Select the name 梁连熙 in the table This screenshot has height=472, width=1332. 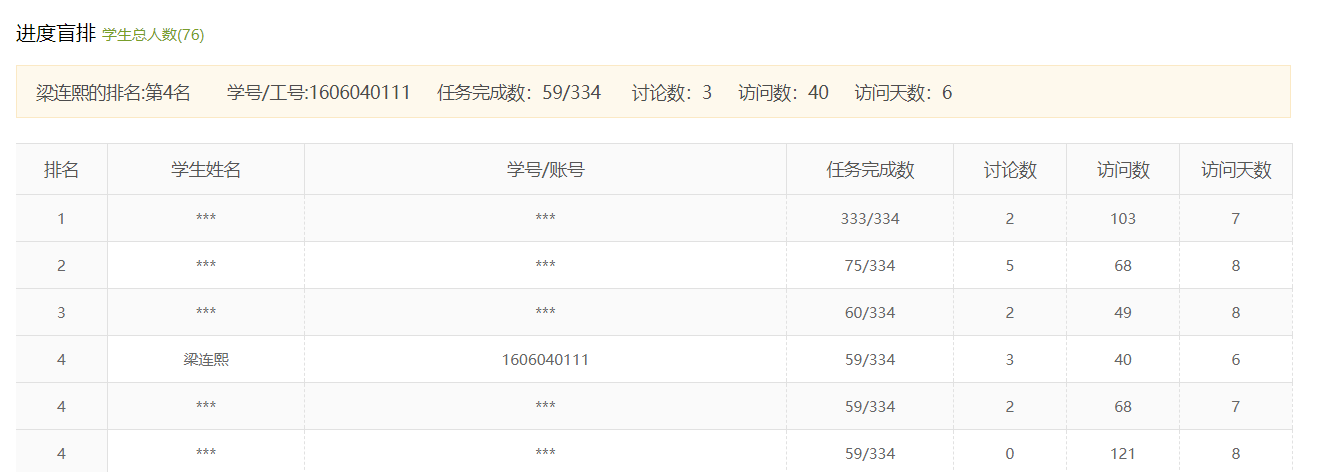(x=206, y=359)
